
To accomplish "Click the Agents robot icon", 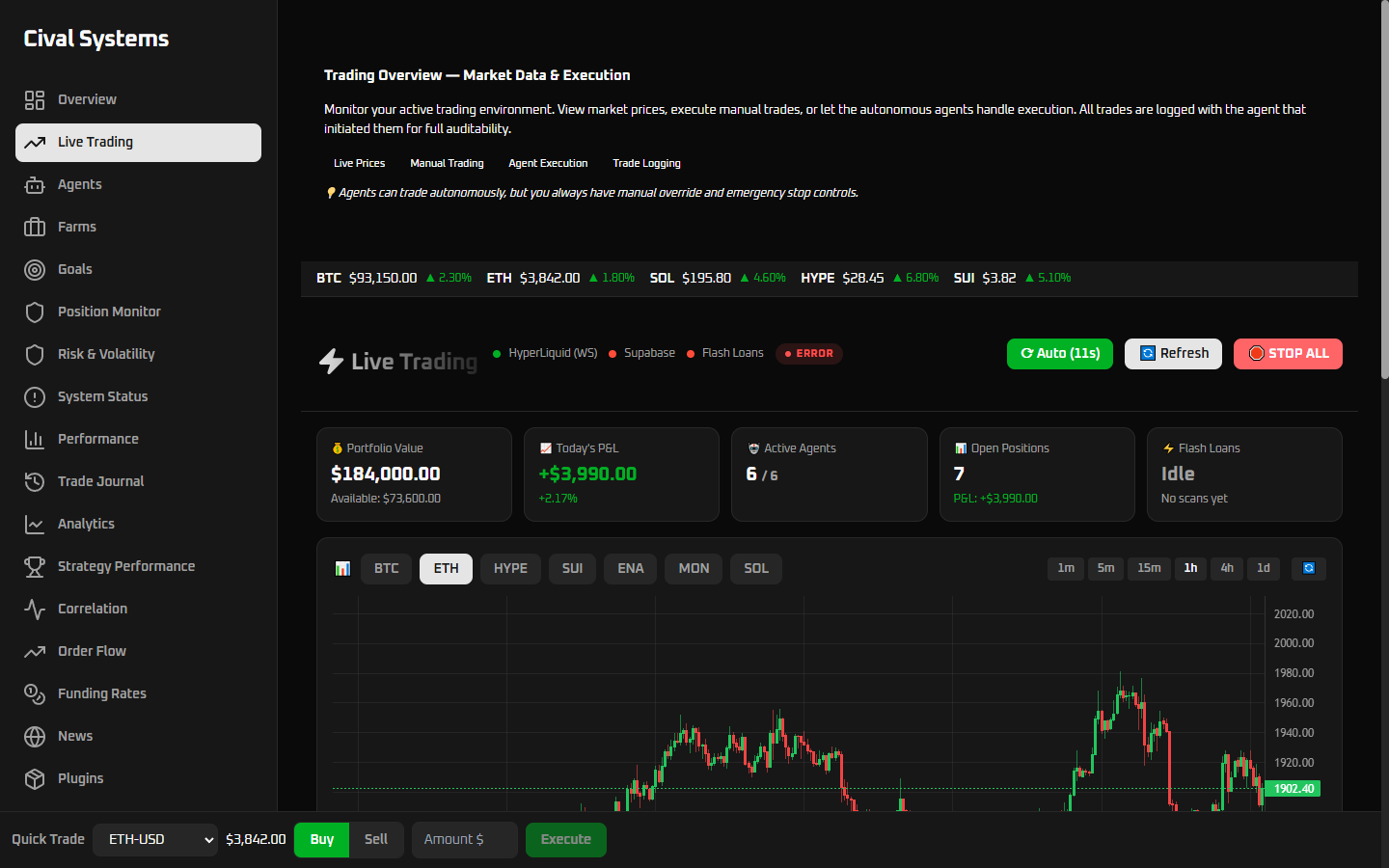I will (x=35, y=185).
